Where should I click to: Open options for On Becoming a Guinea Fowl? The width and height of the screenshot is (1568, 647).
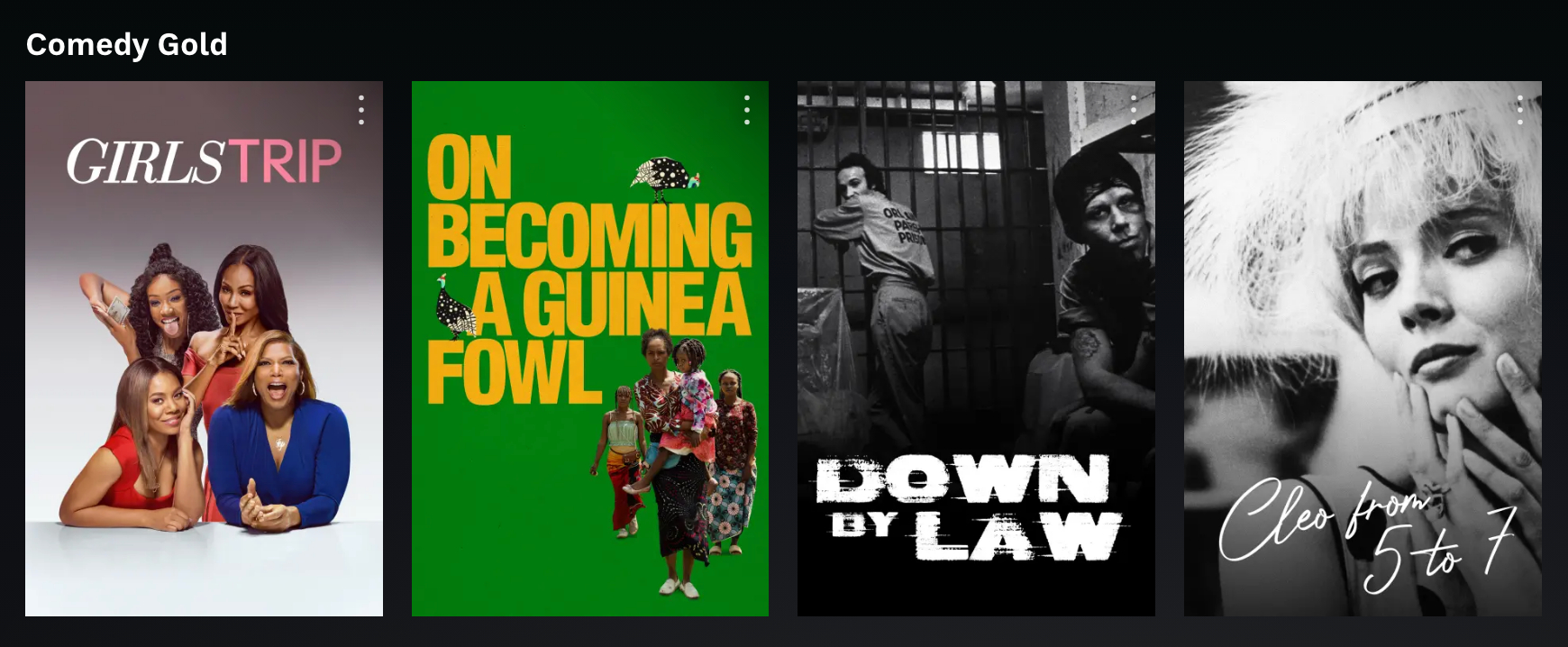point(747,110)
